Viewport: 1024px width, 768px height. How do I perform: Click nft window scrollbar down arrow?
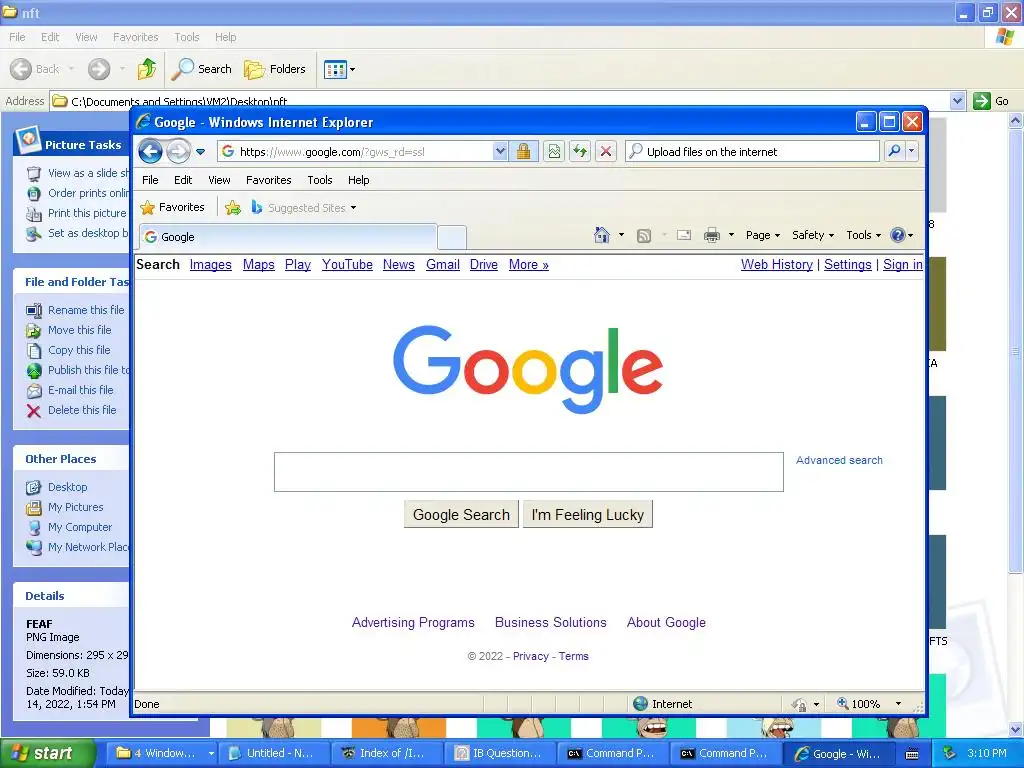[x=1016, y=729]
